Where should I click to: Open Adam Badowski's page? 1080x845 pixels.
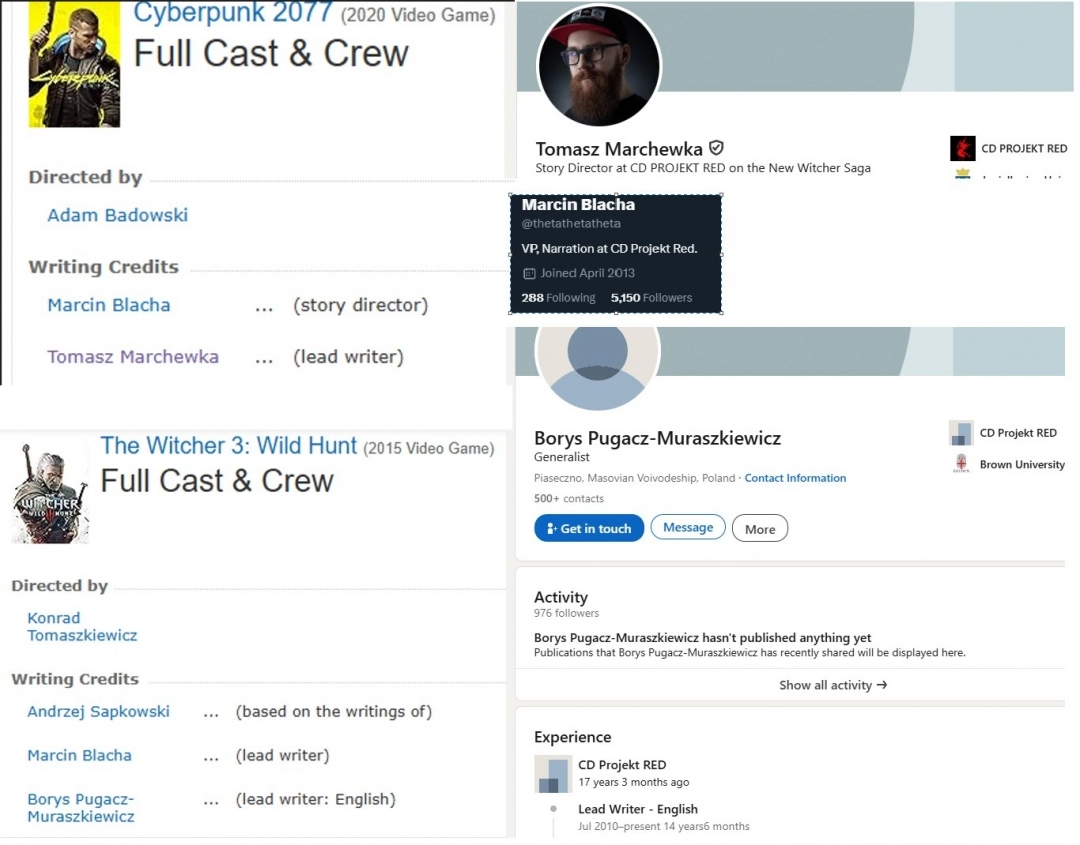coord(117,216)
